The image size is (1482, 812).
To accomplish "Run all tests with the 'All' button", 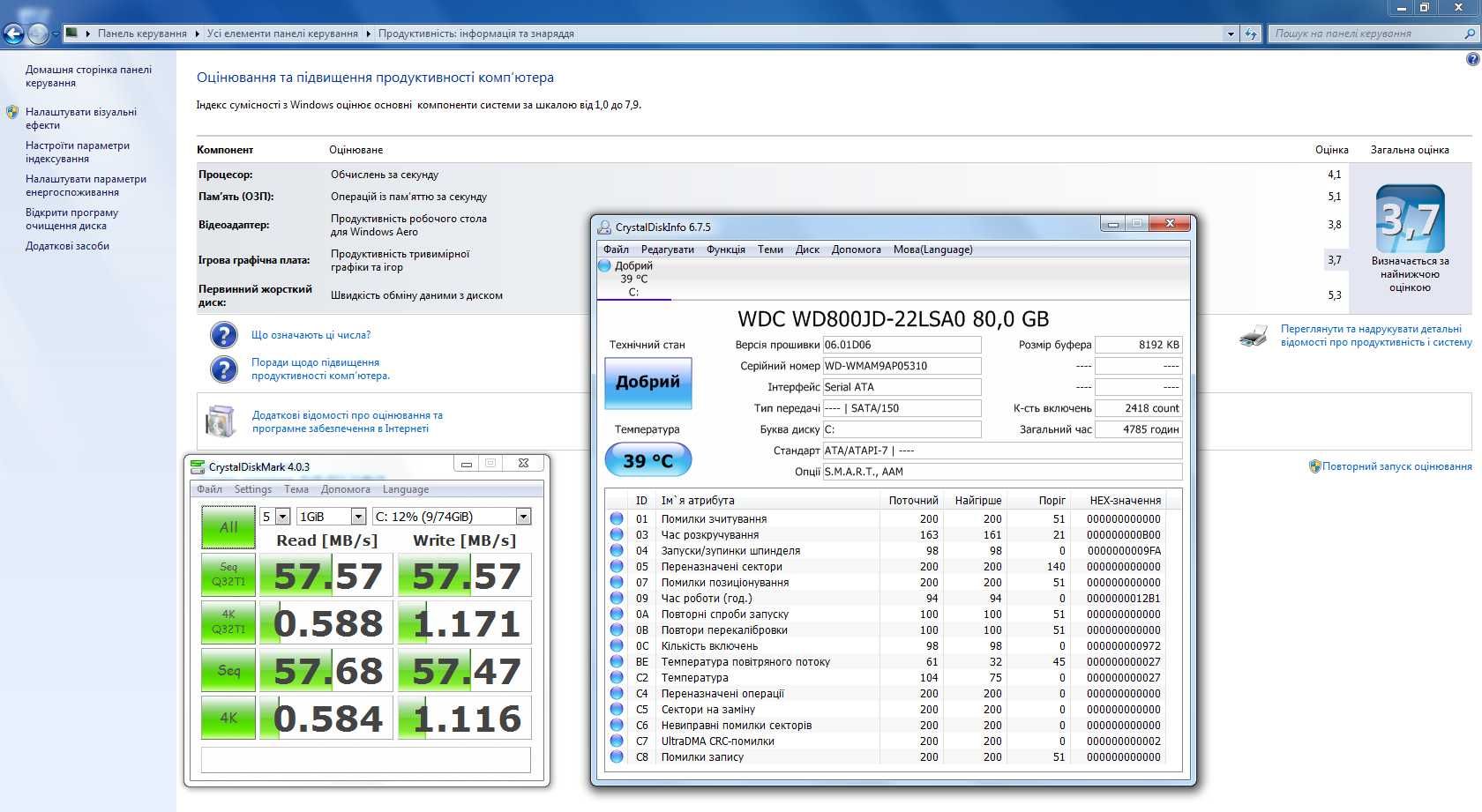I will point(228,527).
